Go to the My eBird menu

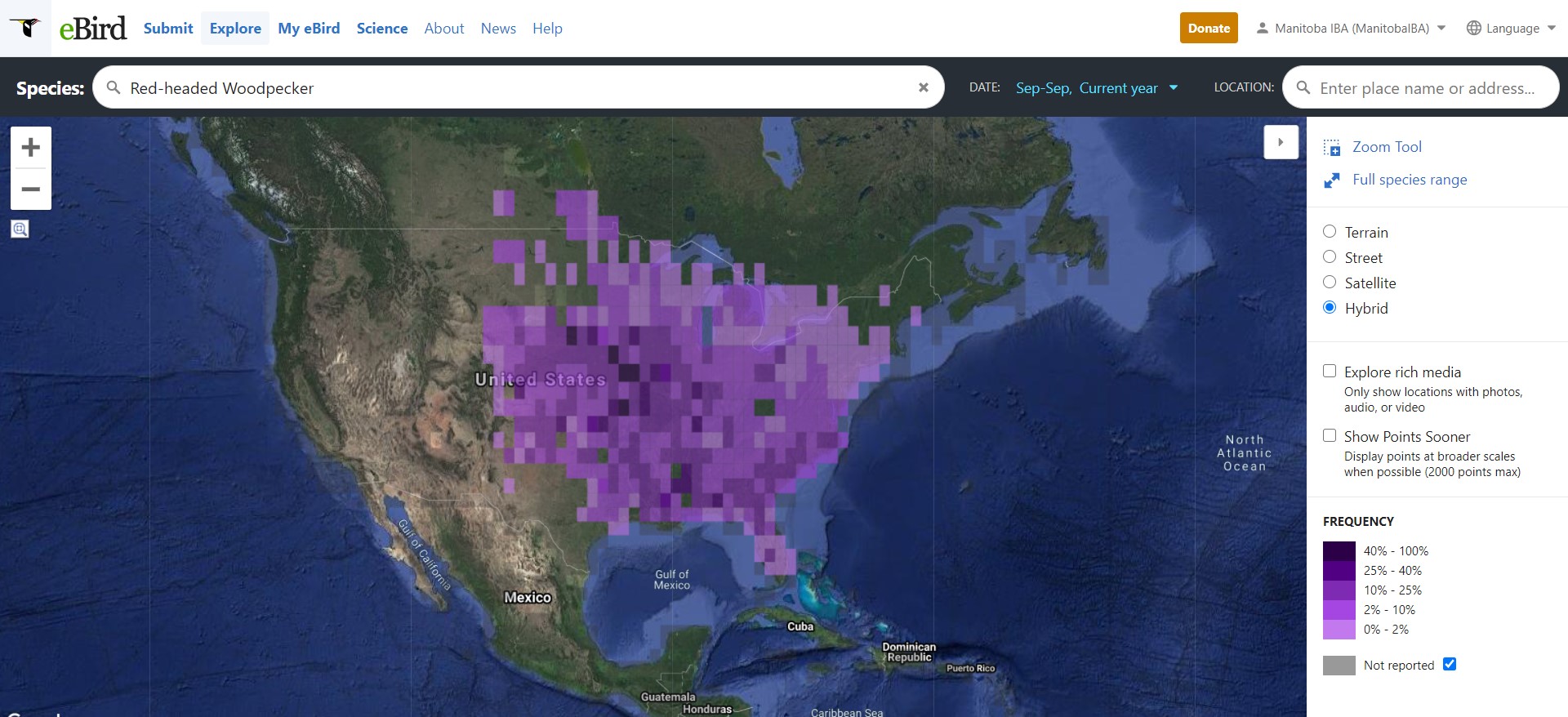pos(309,29)
